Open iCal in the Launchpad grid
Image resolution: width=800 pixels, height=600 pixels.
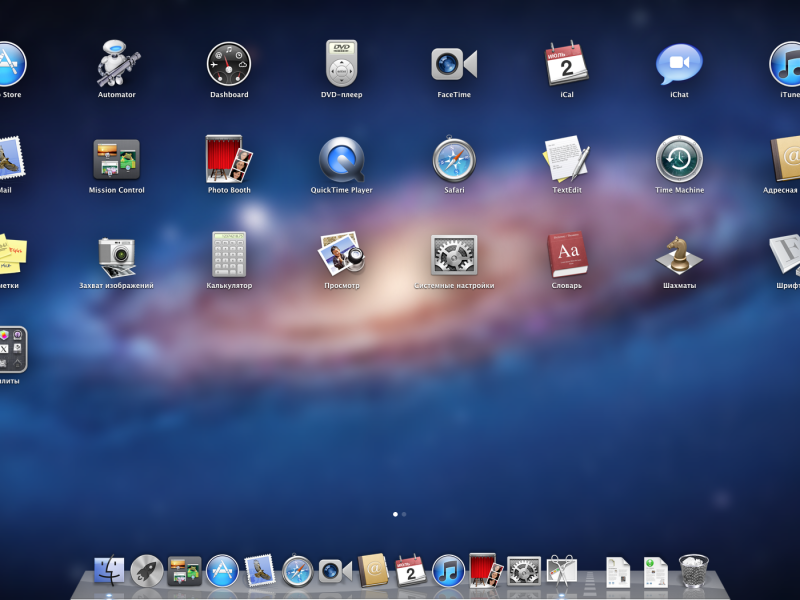click(x=566, y=63)
